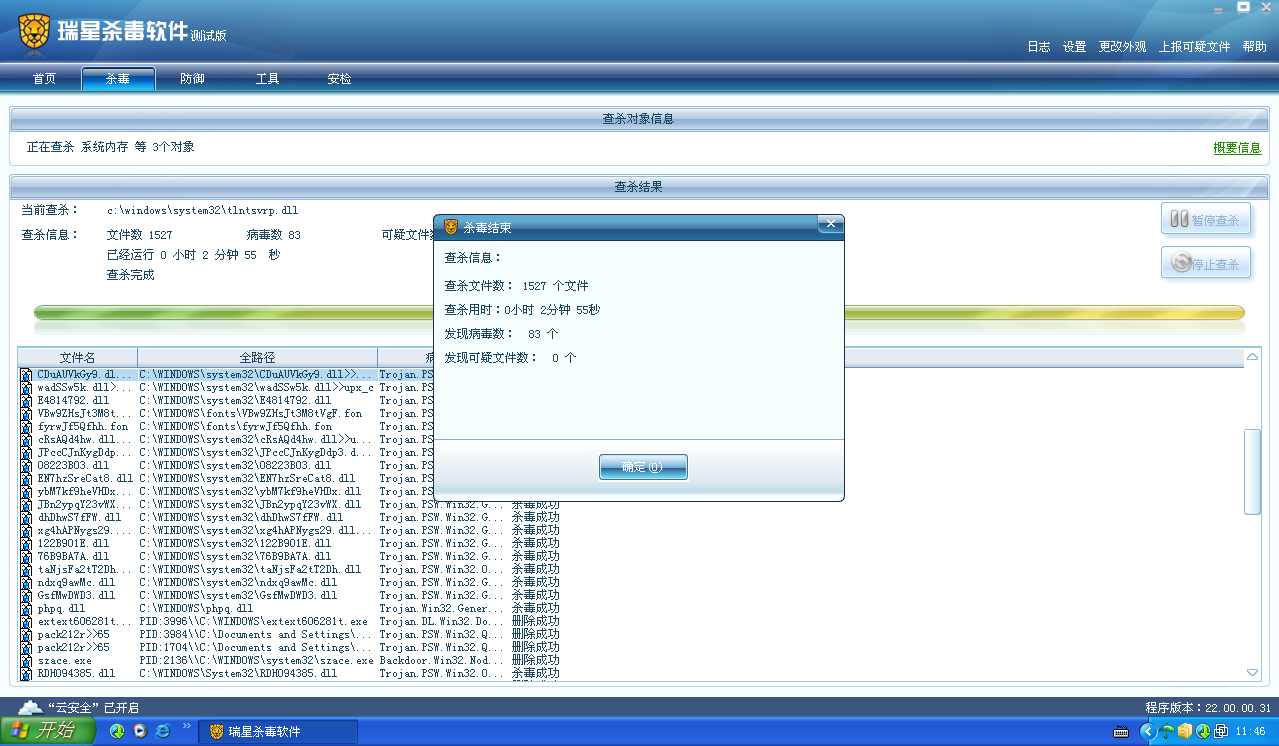Click the 程序版本 22.00.00.31 text
The image size is (1279, 746).
1208,708
